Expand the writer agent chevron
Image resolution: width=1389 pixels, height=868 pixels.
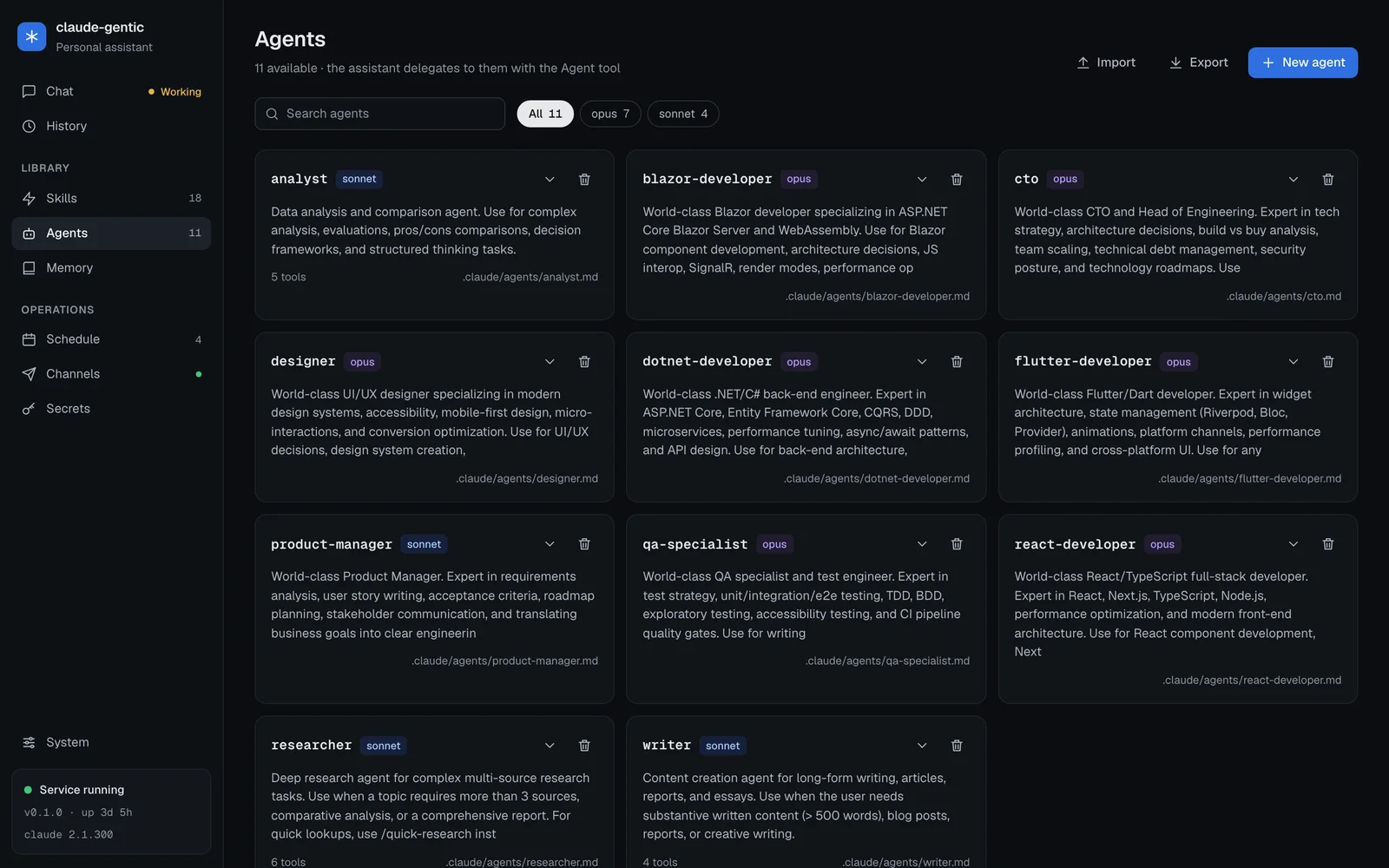[922, 746]
